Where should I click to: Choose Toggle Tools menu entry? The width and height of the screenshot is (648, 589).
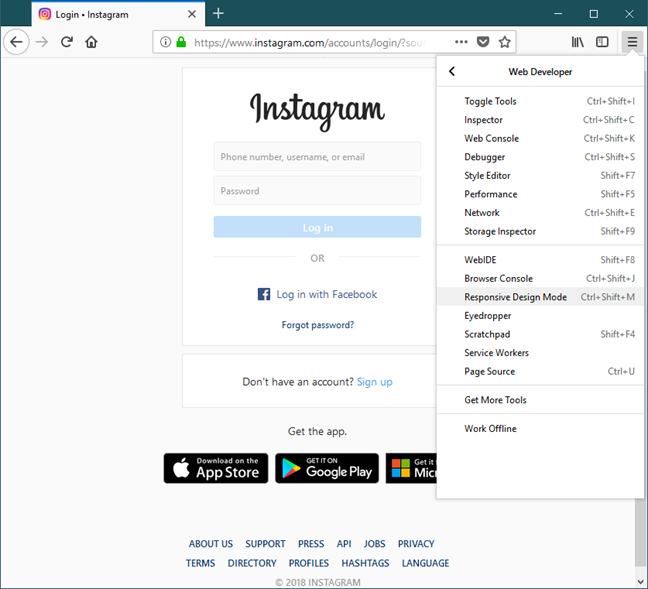540,101
